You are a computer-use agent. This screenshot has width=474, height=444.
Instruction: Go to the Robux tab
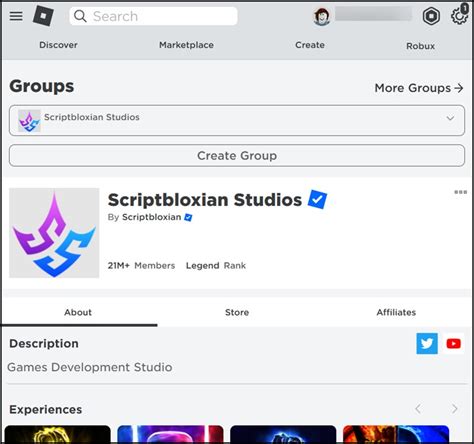coord(420,46)
